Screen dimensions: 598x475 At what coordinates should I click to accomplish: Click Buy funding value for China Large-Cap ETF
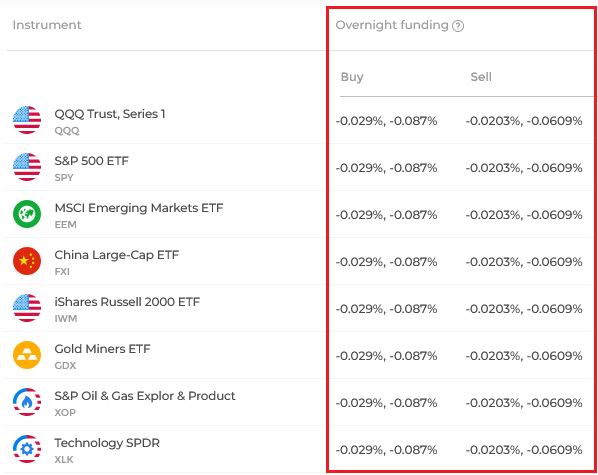coord(386,262)
